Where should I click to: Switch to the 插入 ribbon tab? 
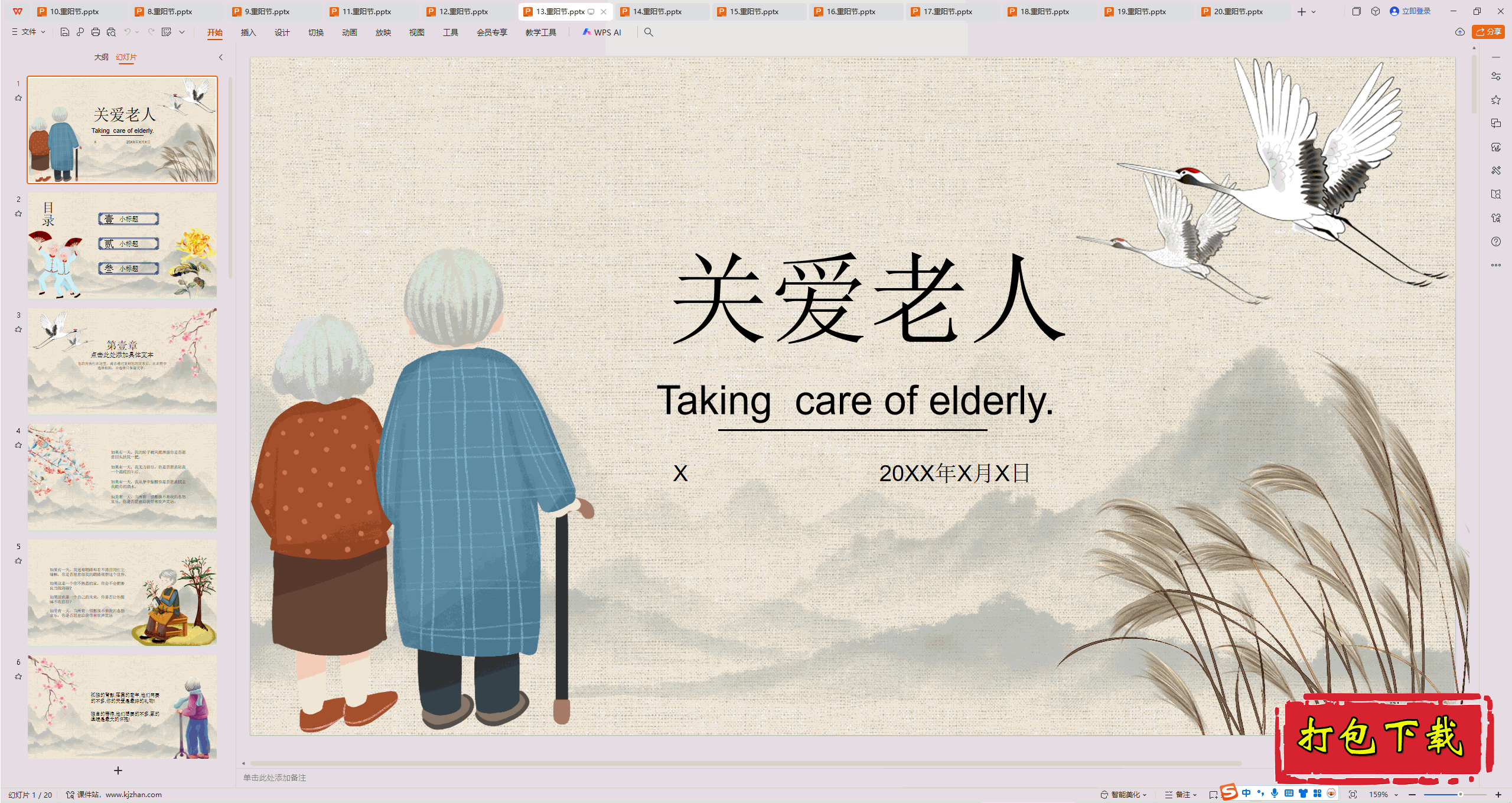[249, 32]
